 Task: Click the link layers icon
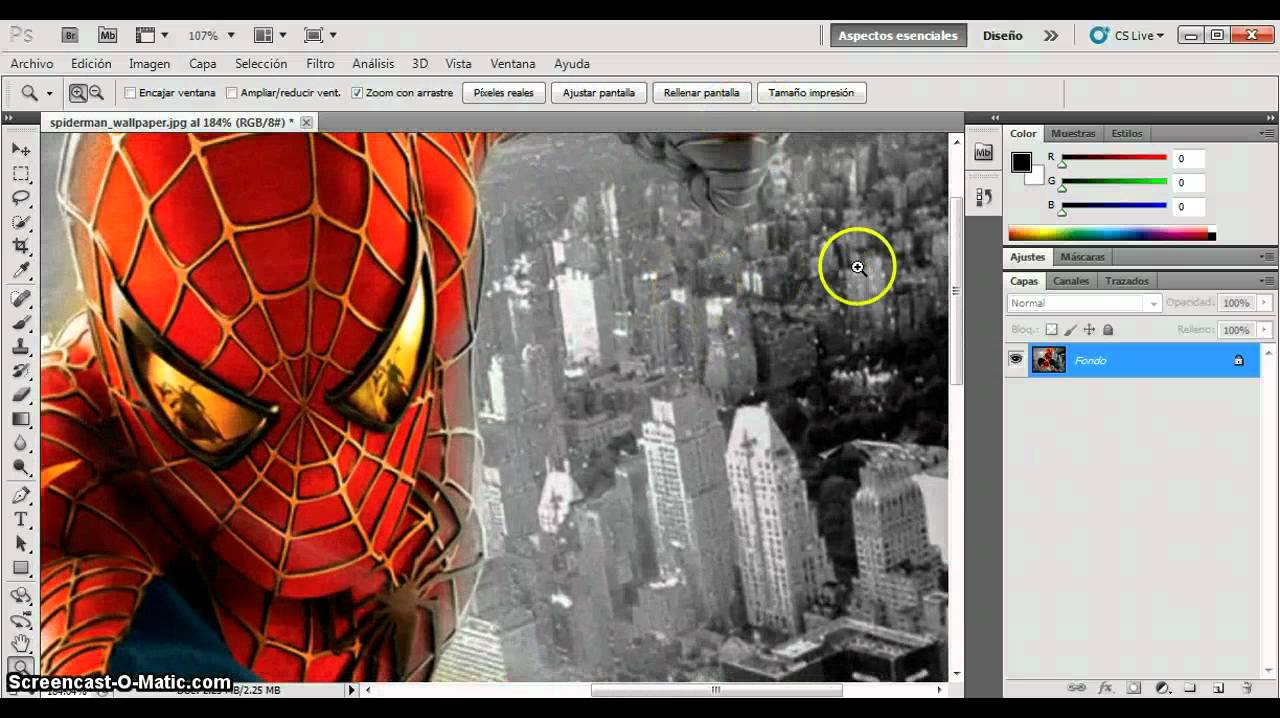1077,688
